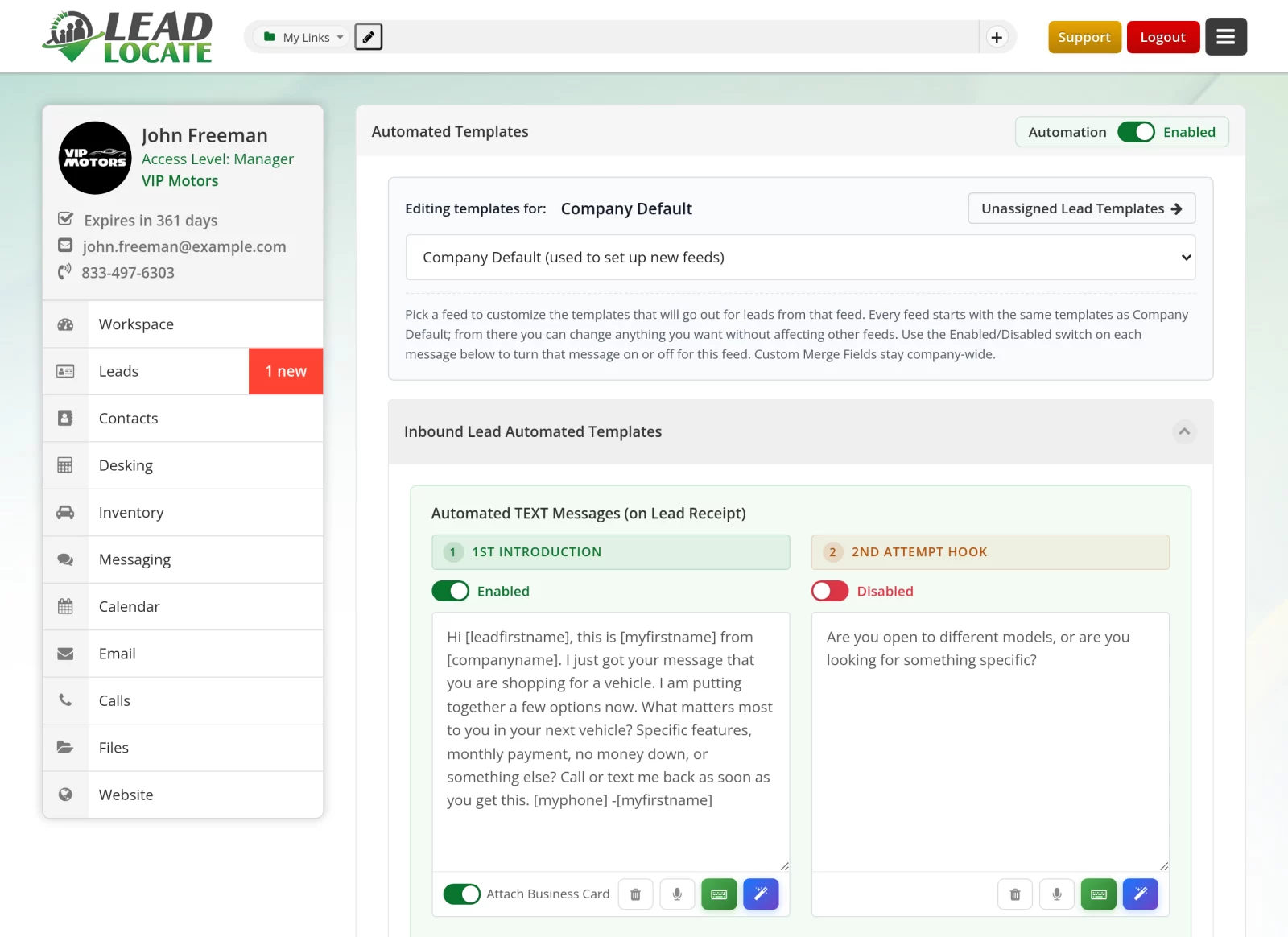The image size is (1288, 937).
Task: Click into 1st Introduction message text area
Action: [x=611, y=742]
